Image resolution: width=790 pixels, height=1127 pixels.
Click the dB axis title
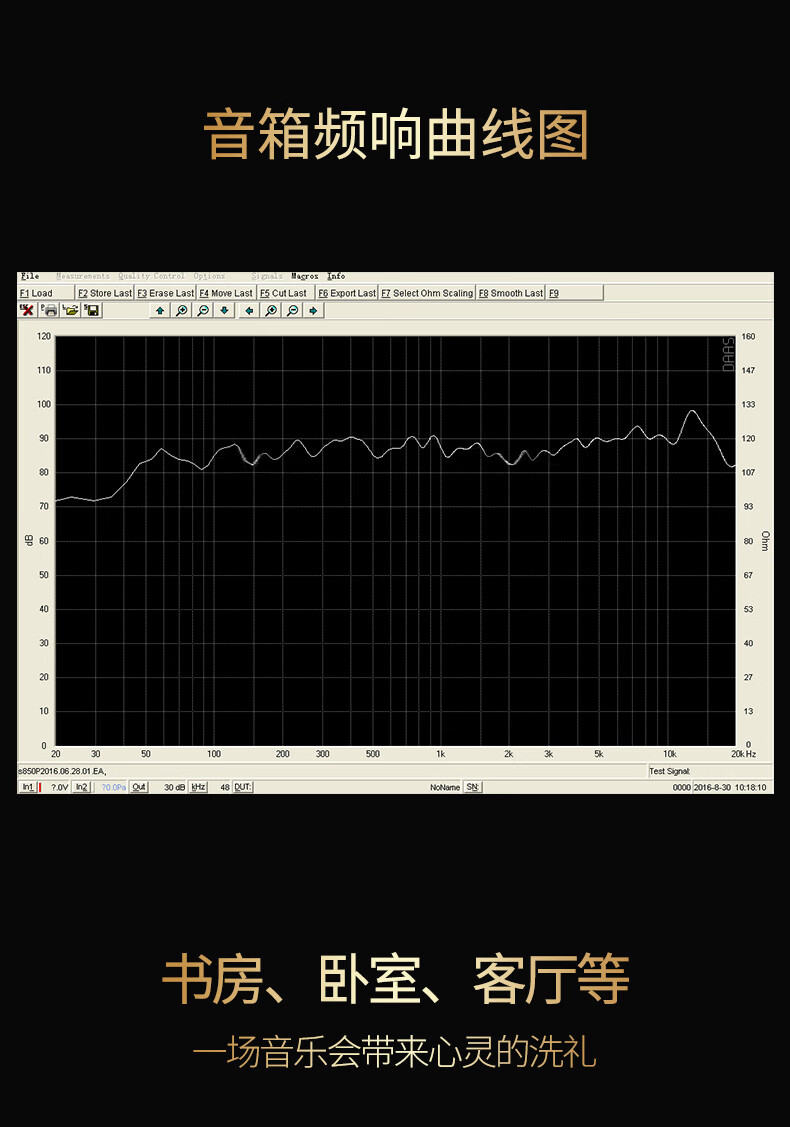pyautogui.click(x=29, y=540)
